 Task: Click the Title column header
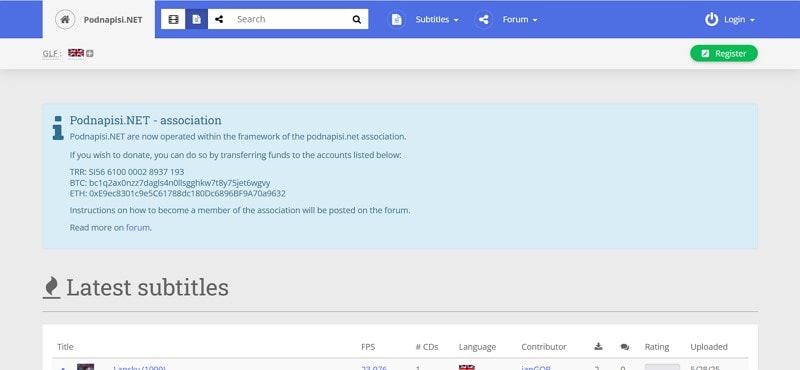pyautogui.click(x=65, y=347)
